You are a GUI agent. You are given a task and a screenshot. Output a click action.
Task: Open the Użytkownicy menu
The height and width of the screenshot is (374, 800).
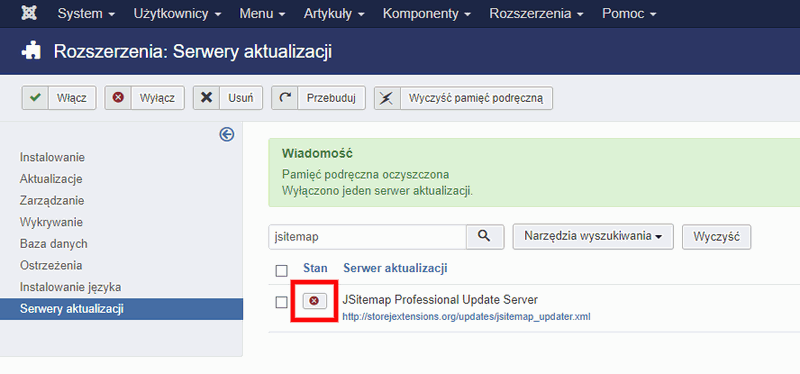point(177,14)
